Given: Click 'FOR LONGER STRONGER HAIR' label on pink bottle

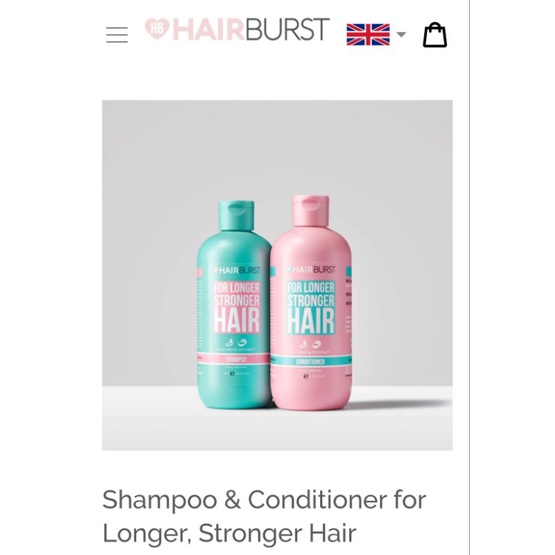Looking at the screenshot, I should pos(311,308).
